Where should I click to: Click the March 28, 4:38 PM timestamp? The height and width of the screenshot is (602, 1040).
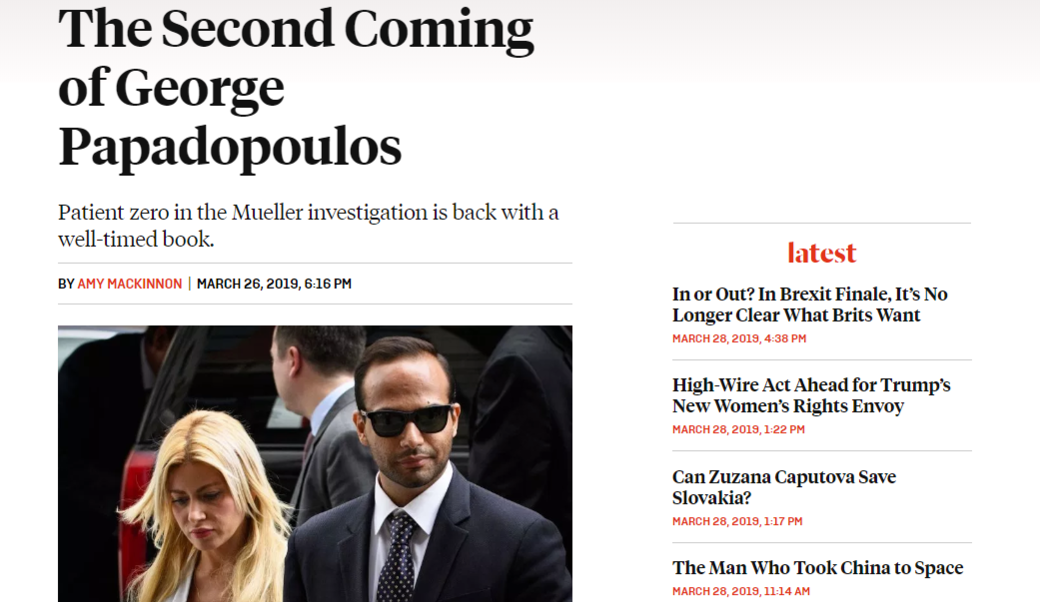(x=740, y=339)
